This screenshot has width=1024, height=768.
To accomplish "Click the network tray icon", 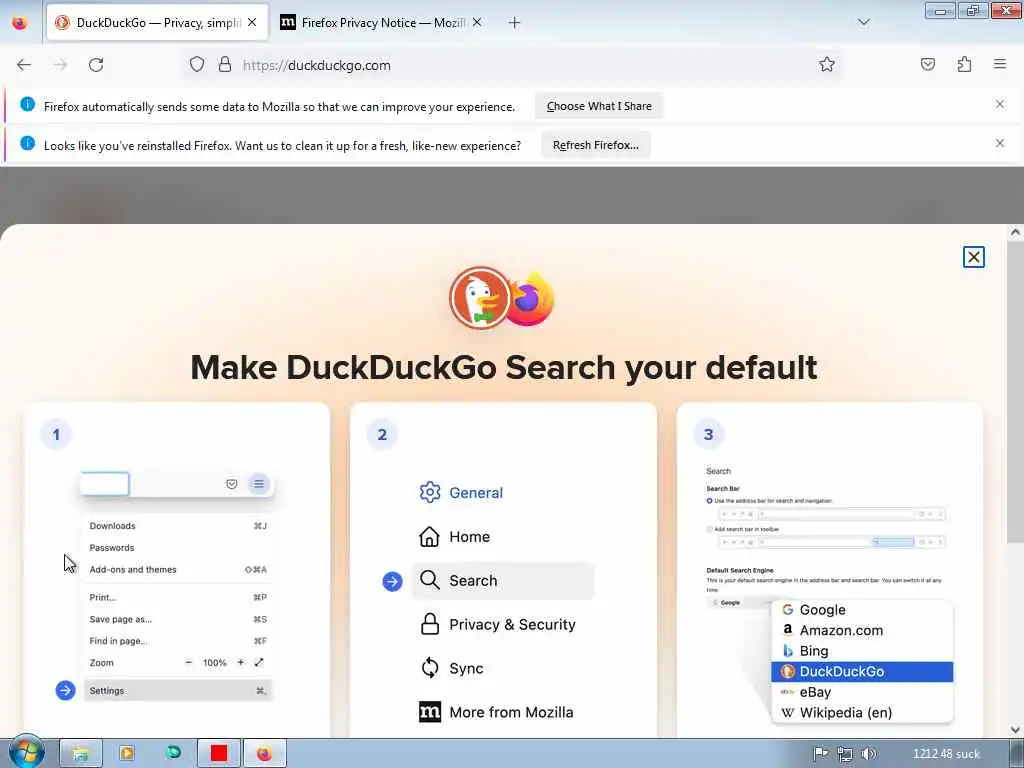I will click(x=845, y=754).
